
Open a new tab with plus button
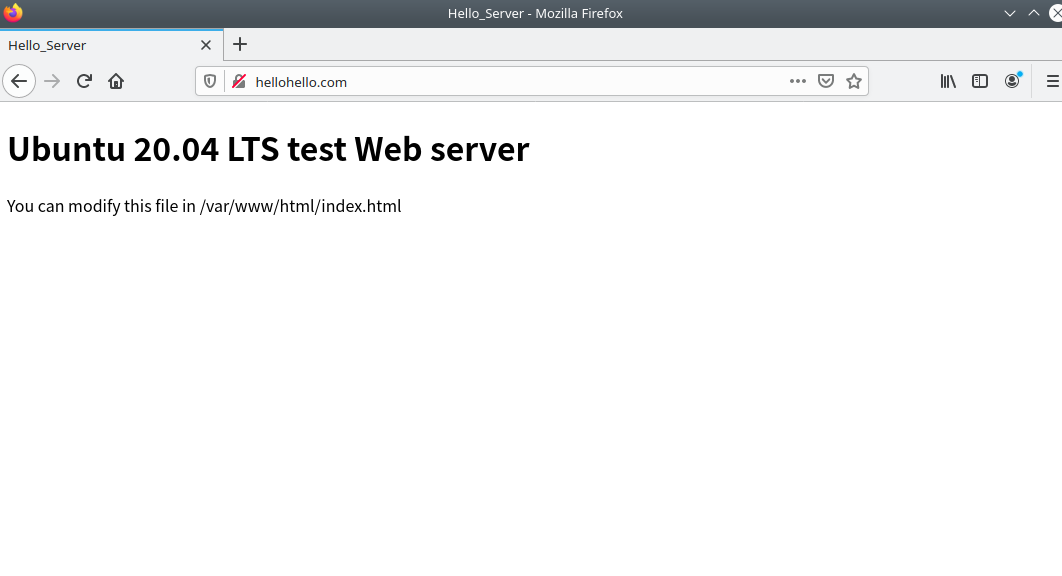coord(240,44)
